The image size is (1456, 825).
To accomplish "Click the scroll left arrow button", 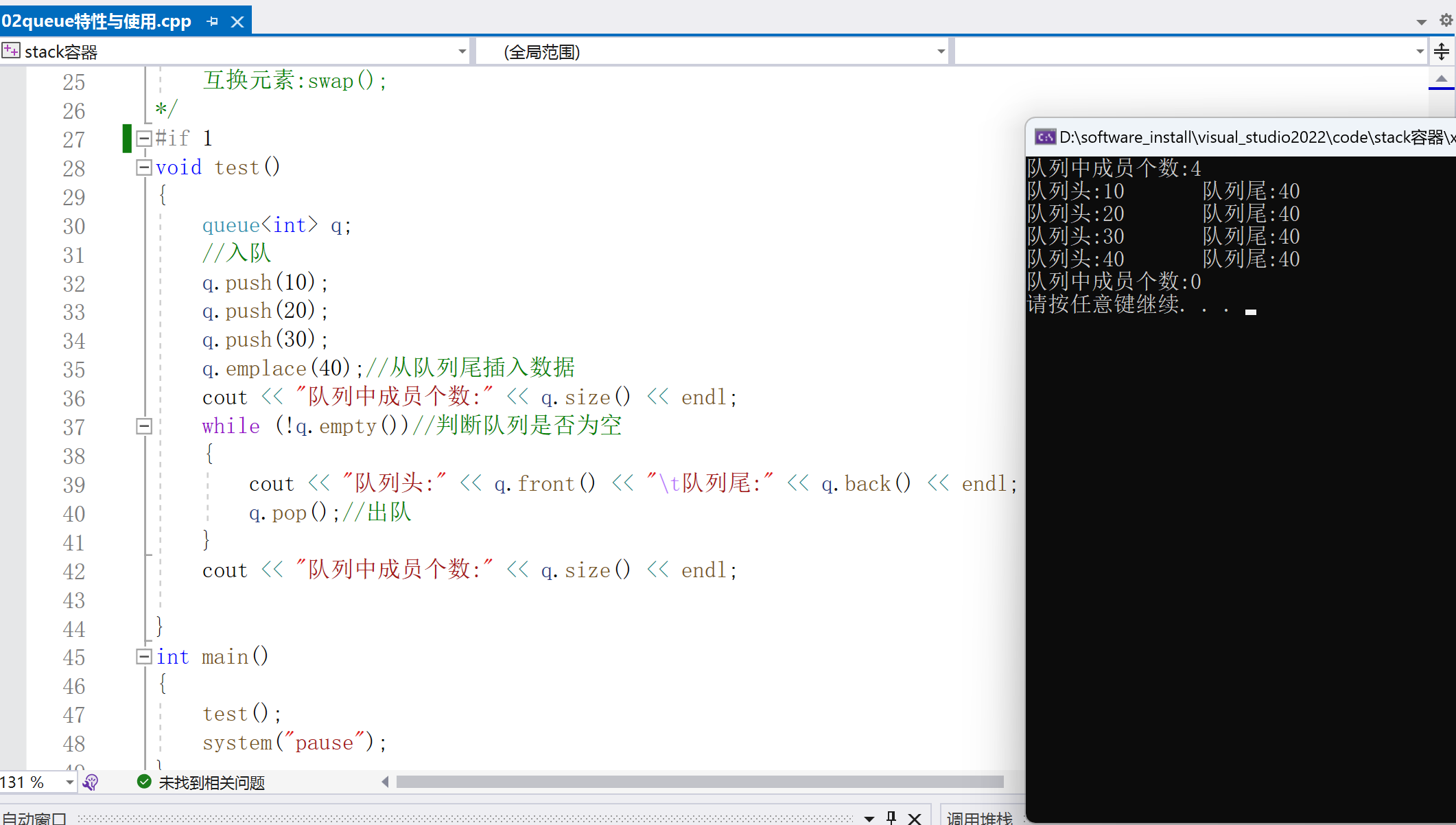I will pyautogui.click(x=385, y=782).
